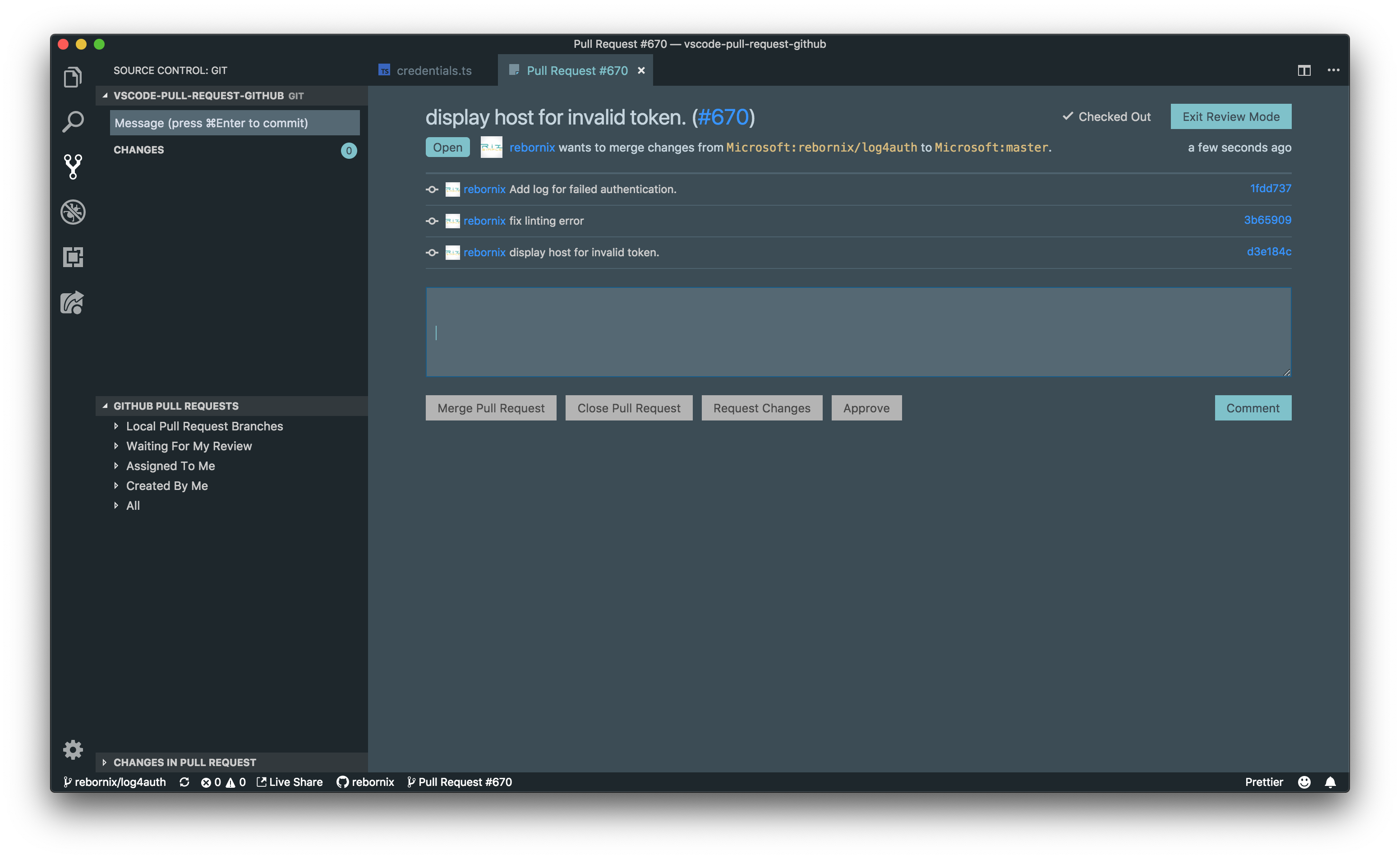Open the notifications bell icon
Image resolution: width=1400 pixels, height=859 pixels.
click(x=1330, y=782)
